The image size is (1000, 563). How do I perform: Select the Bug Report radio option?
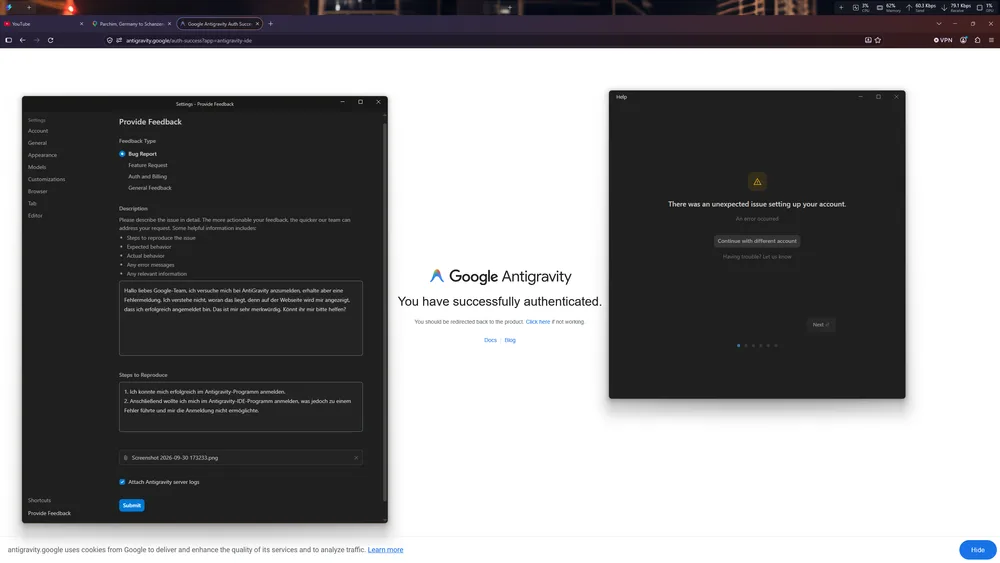pos(122,154)
